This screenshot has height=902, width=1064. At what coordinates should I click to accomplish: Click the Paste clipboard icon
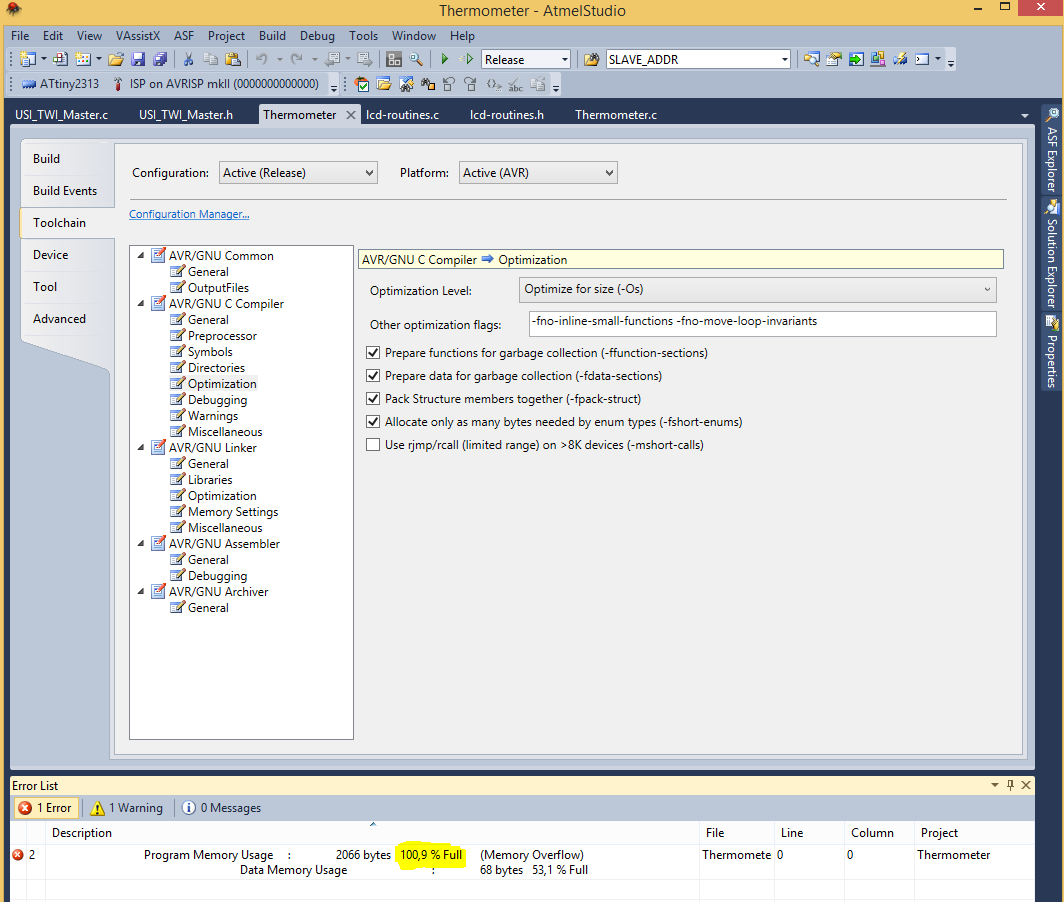point(233,59)
